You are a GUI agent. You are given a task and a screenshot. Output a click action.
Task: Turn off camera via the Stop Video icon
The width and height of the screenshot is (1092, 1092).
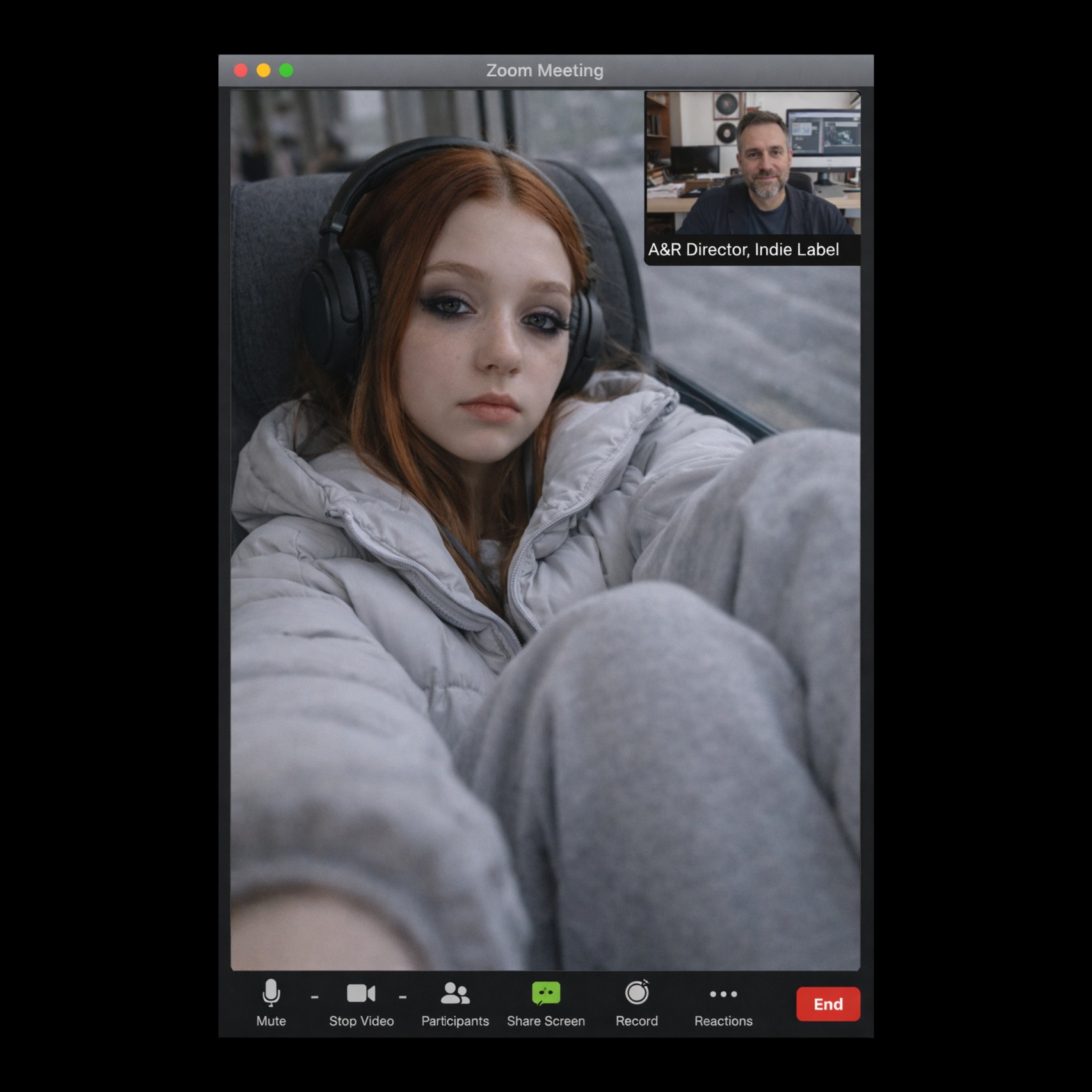click(361, 993)
